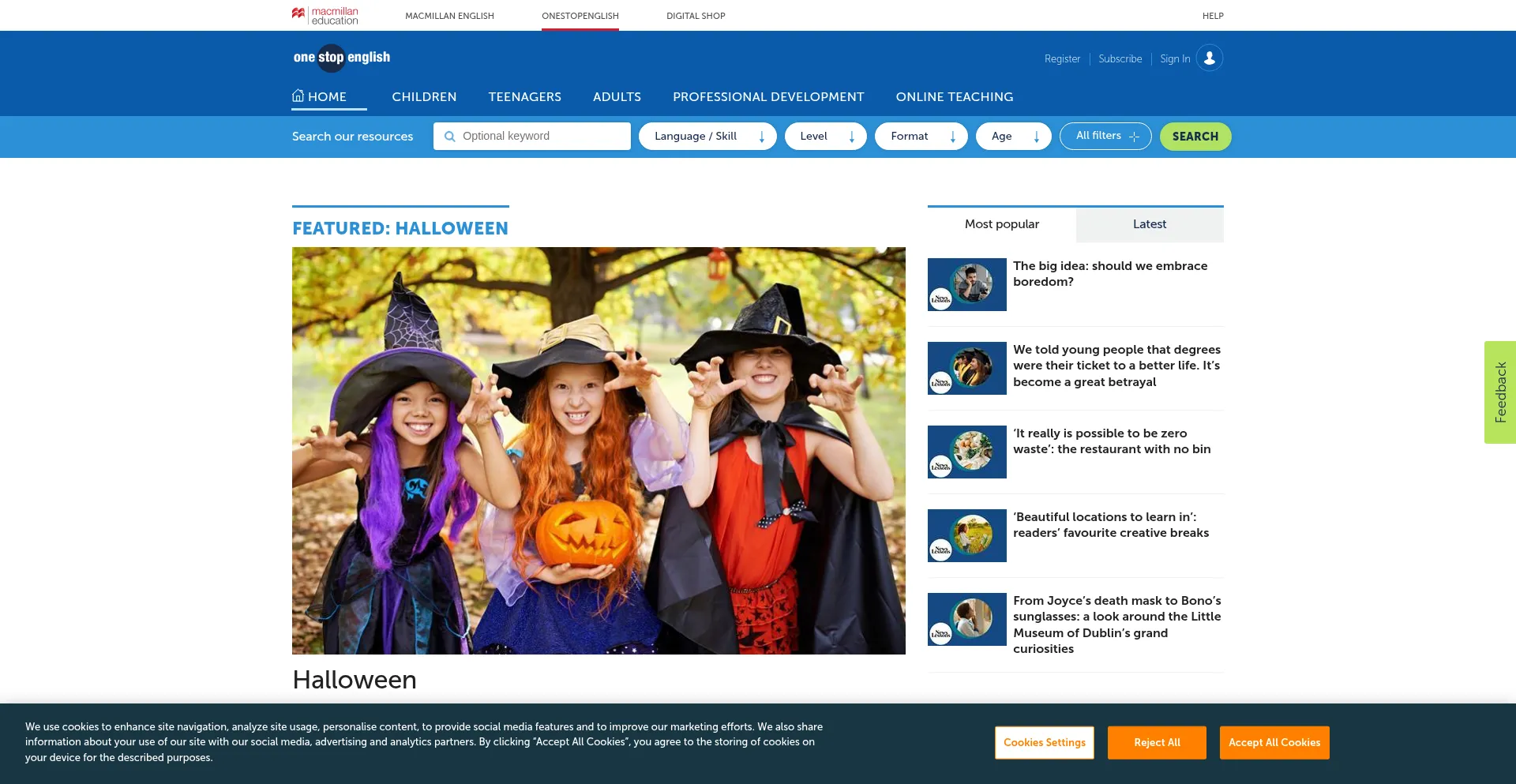Open the Cookies Settings dialog

point(1044,743)
